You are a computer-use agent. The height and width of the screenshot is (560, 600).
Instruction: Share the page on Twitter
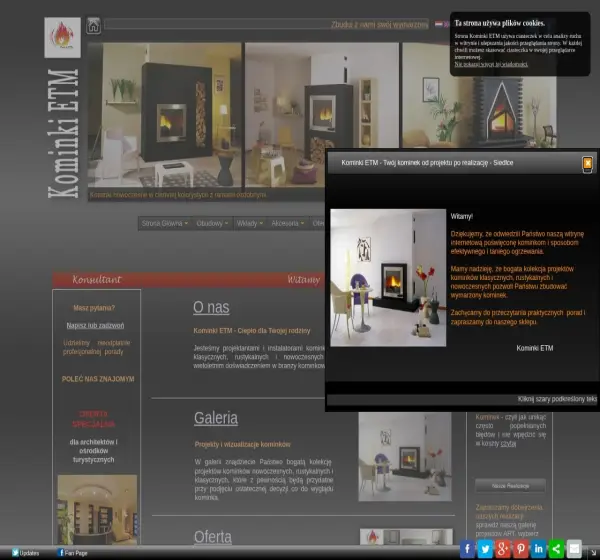point(485,549)
